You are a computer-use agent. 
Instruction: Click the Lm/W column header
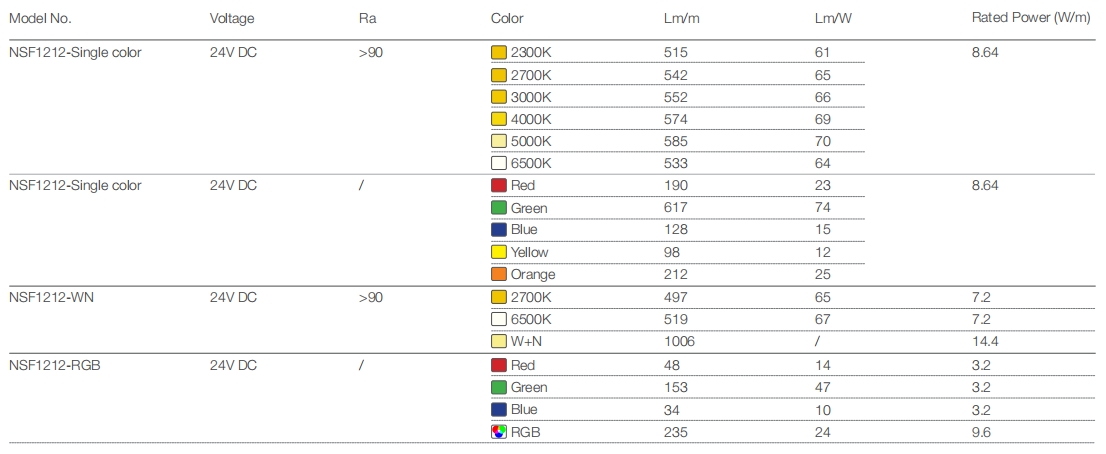(832, 19)
